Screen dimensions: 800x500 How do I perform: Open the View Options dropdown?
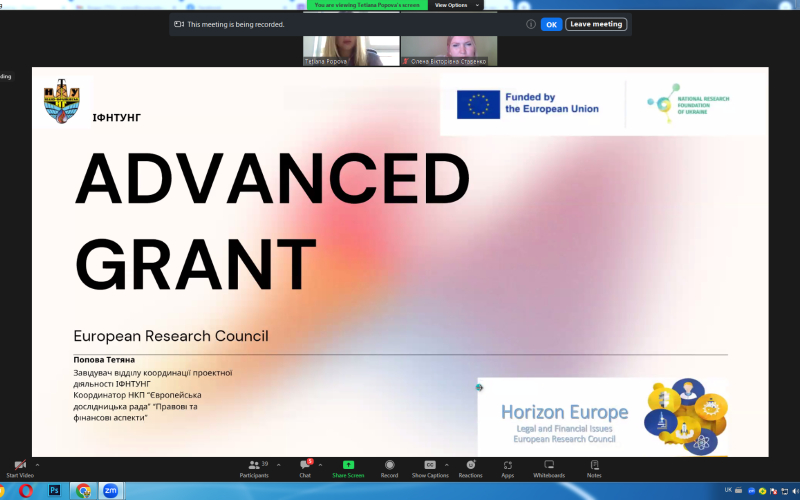tap(457, 5)
